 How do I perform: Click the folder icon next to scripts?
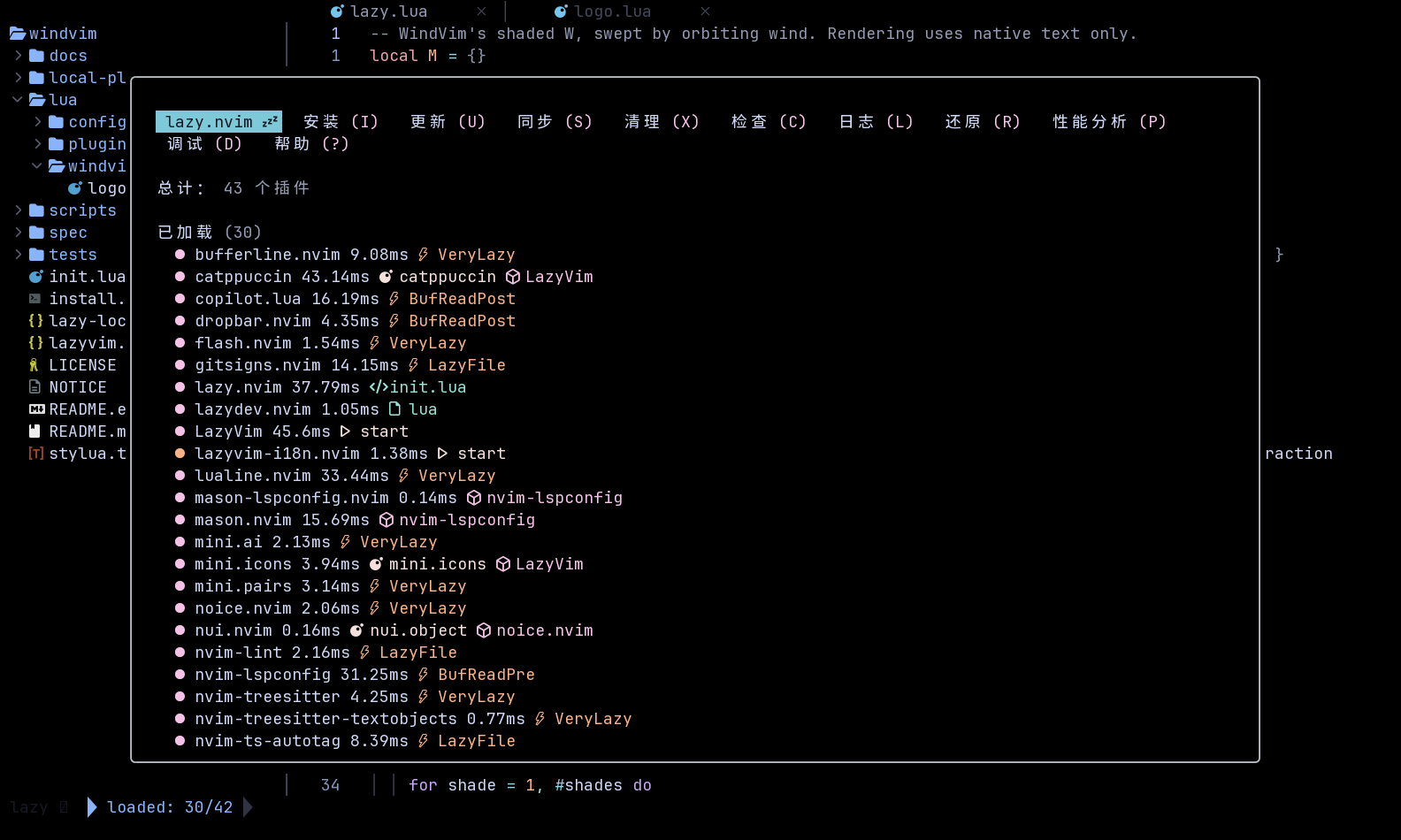click(x=36, y=210)
